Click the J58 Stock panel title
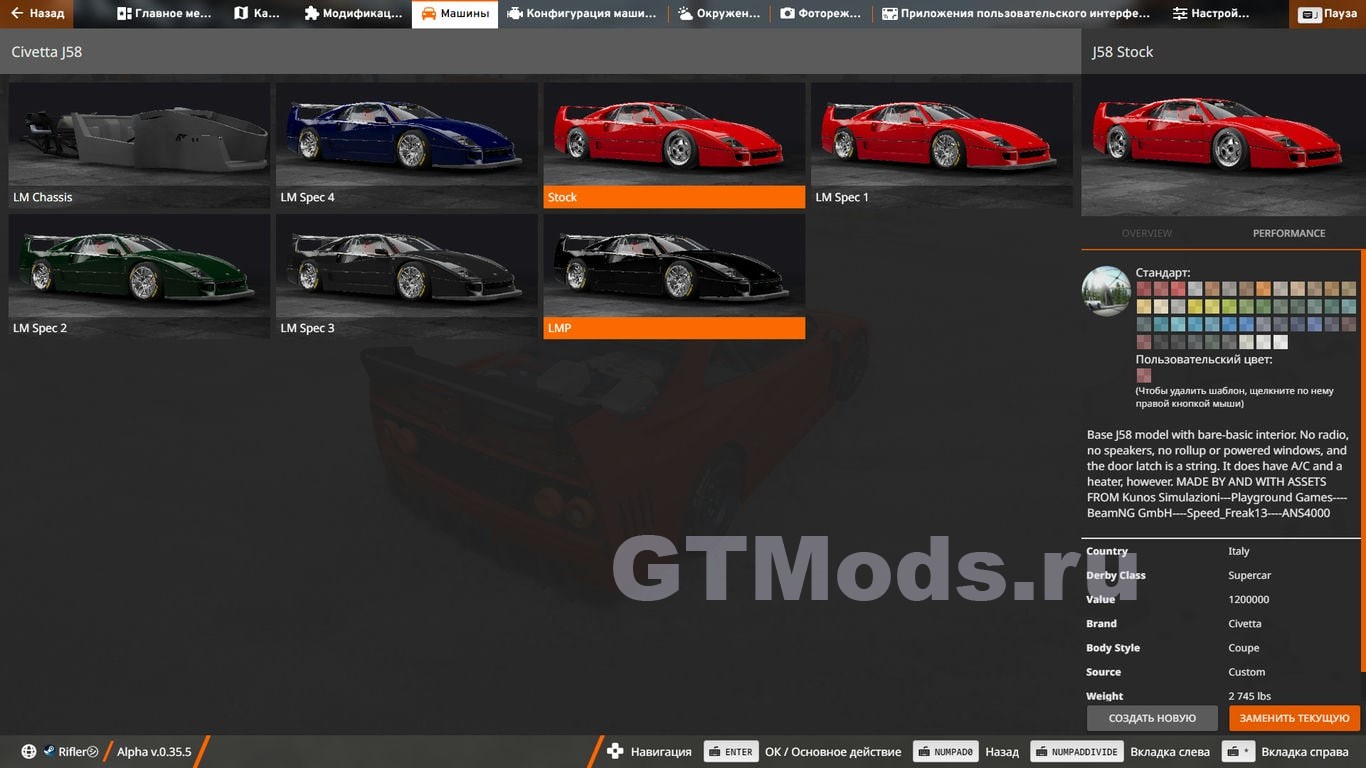 pyautogui.click(x=1122, y=52)
